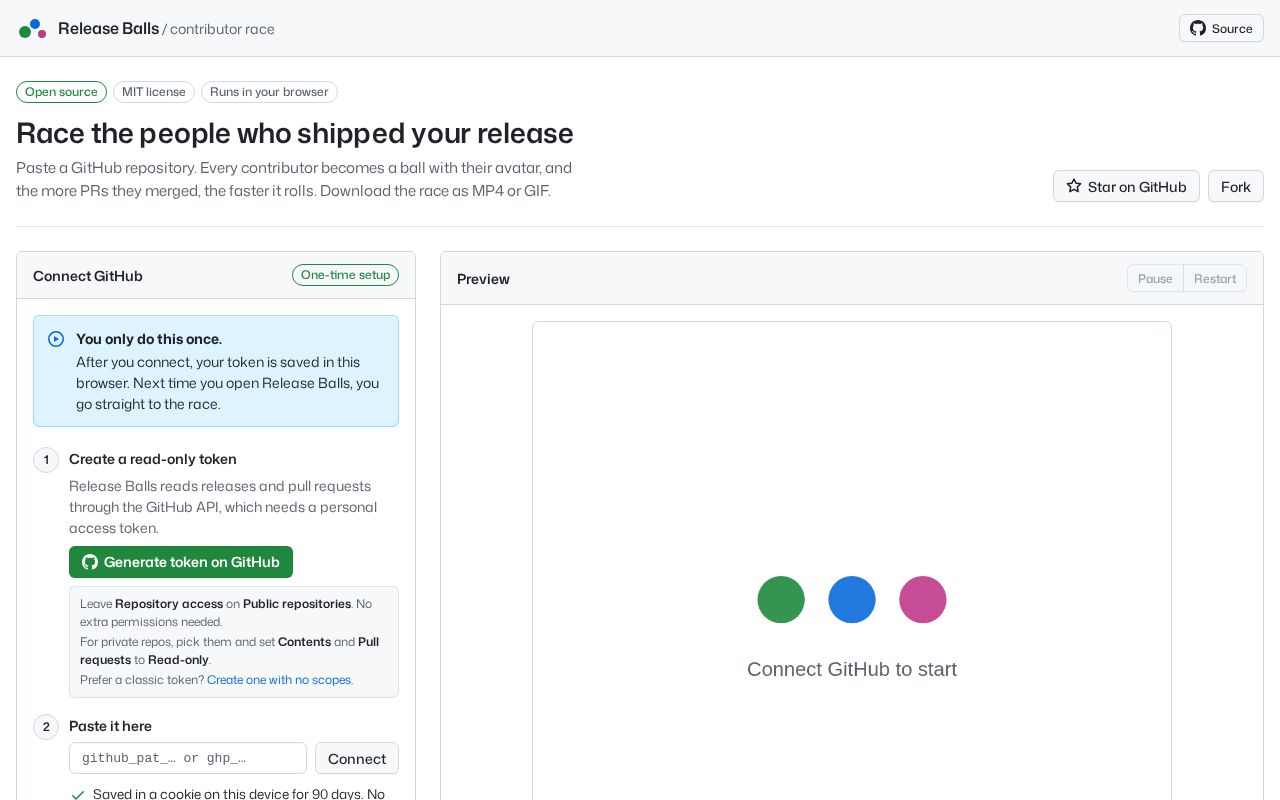
Task: Click the Fork button
Action: [x=1236, y=186]
